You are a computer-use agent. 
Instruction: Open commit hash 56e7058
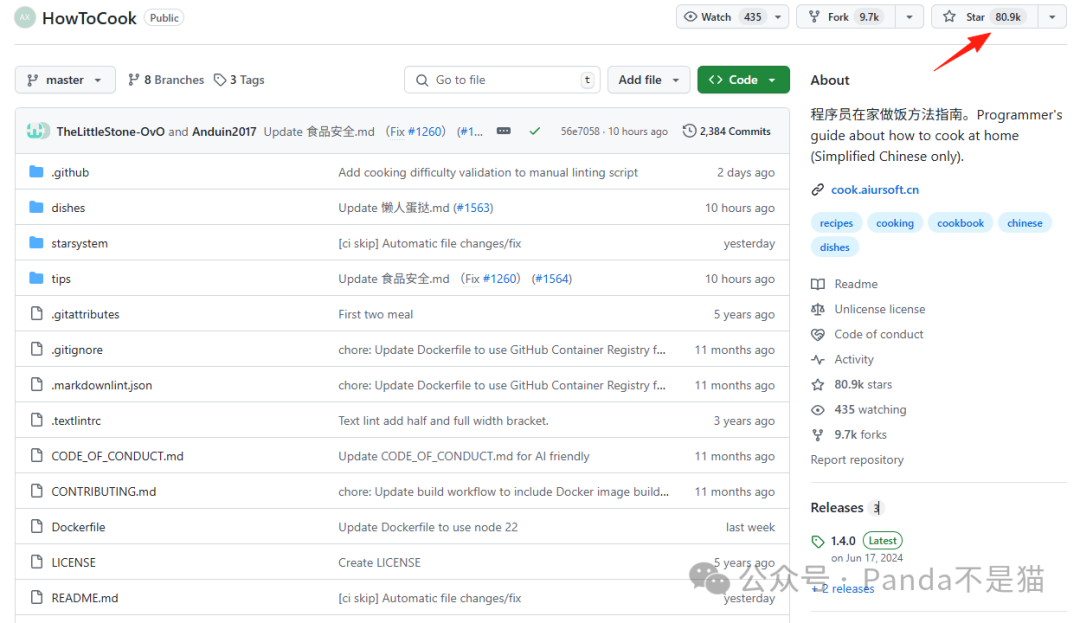pyautogui.click(x=580, y=131)
